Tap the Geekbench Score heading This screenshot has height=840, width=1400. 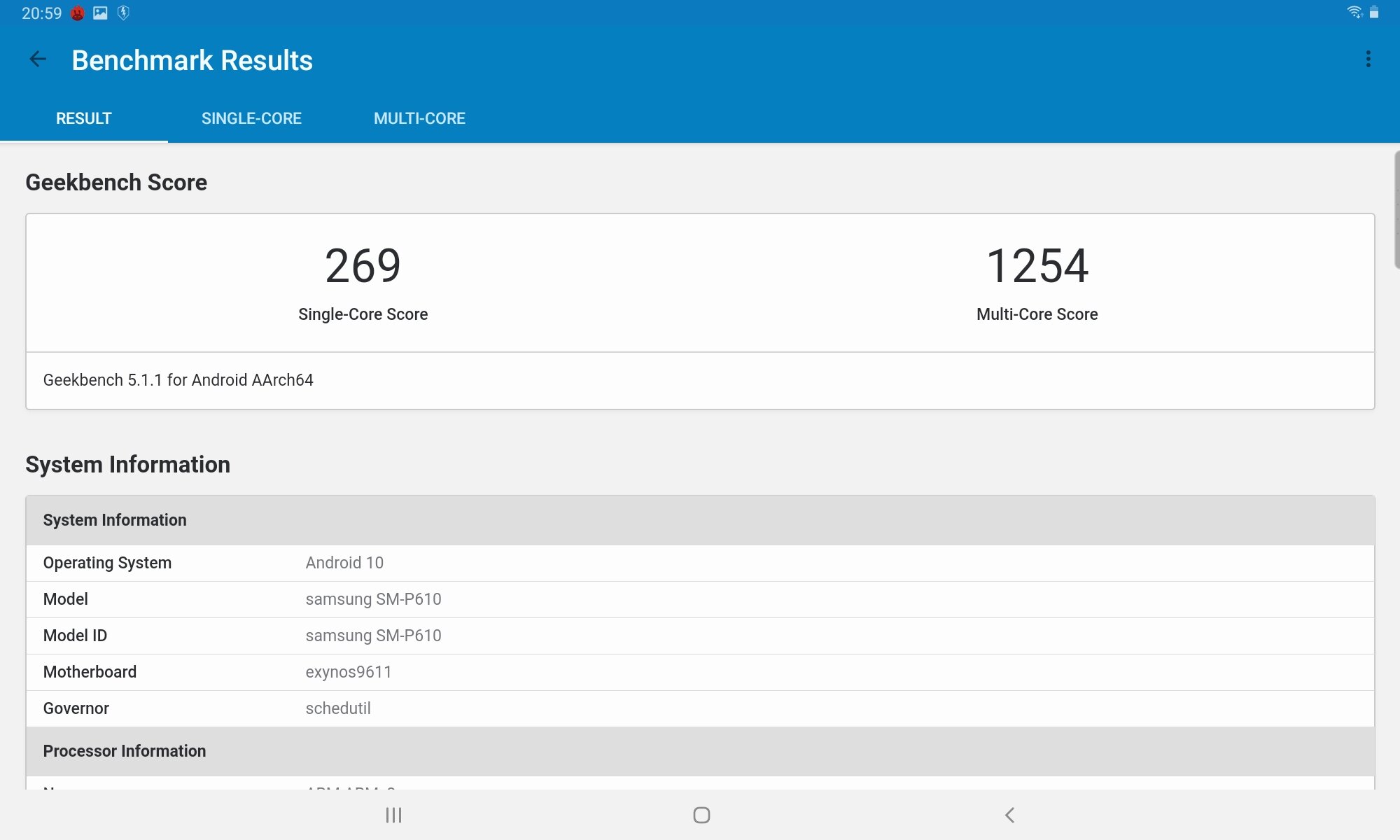pyautogui.click(x=116, y=182)
